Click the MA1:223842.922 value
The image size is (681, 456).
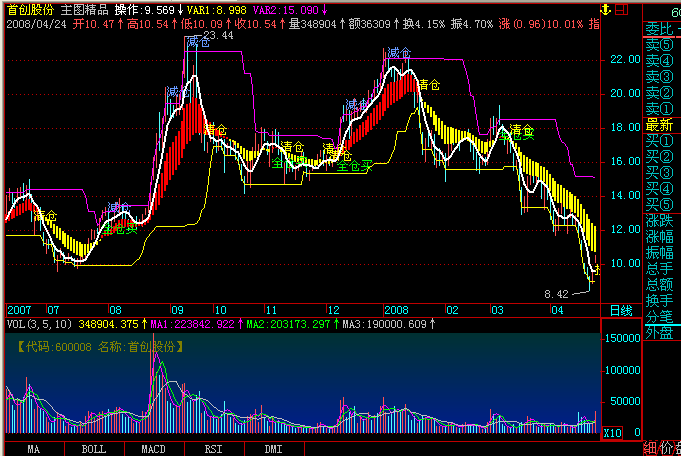pos(192,324)
